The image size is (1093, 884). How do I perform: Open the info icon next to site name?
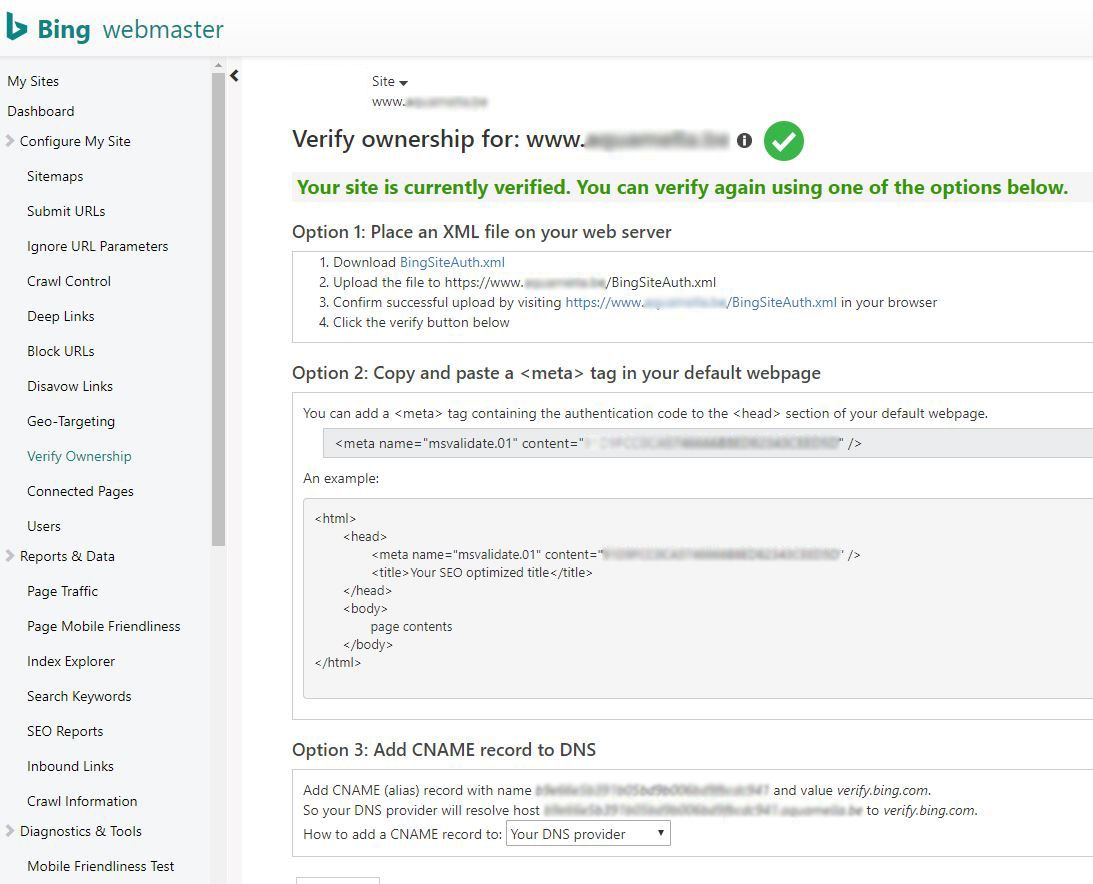click(x=744, y=141)
